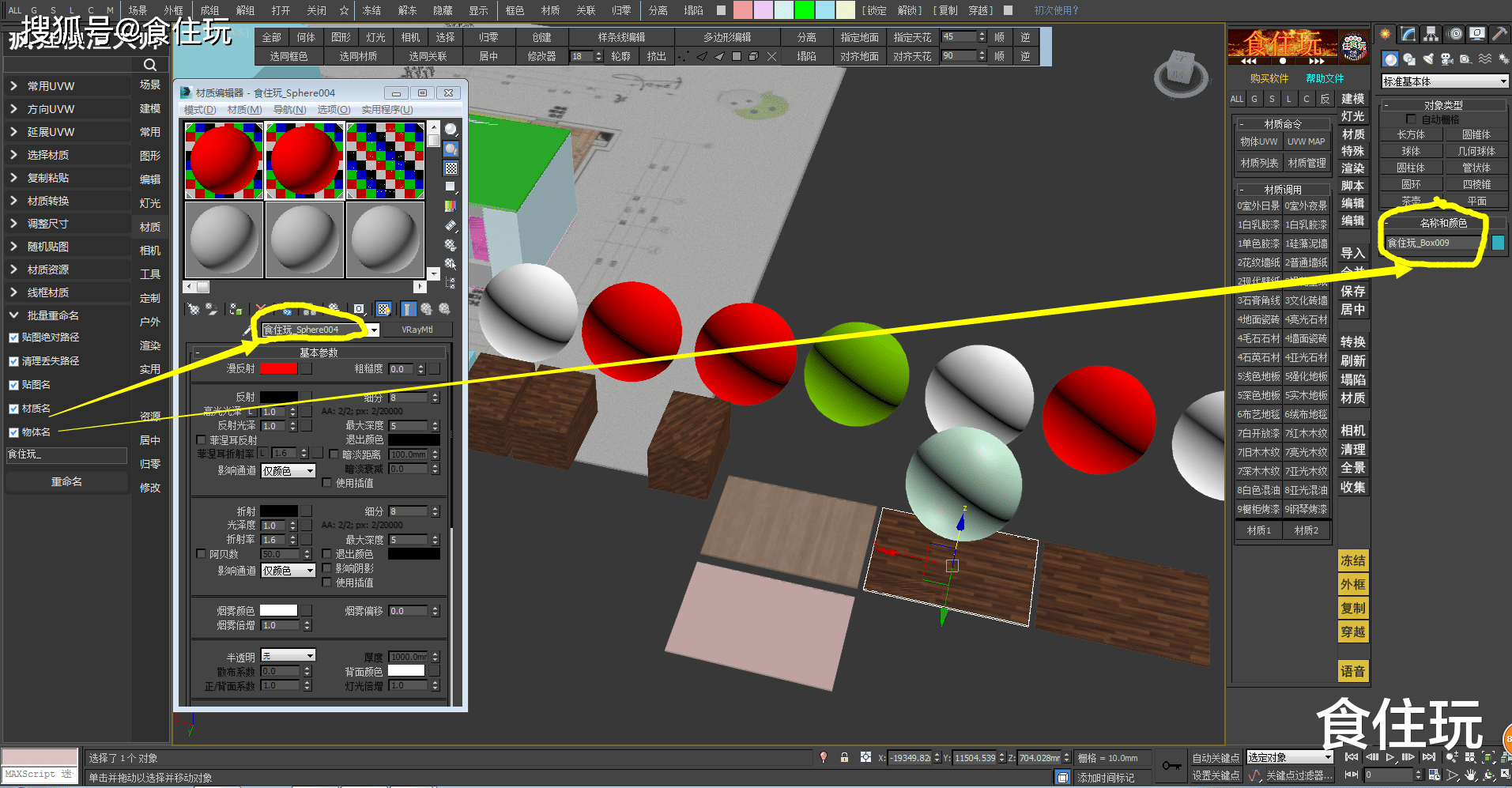Screen dimensions: 1512x788
Task: Click the first red sphere material slot
Action: pos(224,160)
